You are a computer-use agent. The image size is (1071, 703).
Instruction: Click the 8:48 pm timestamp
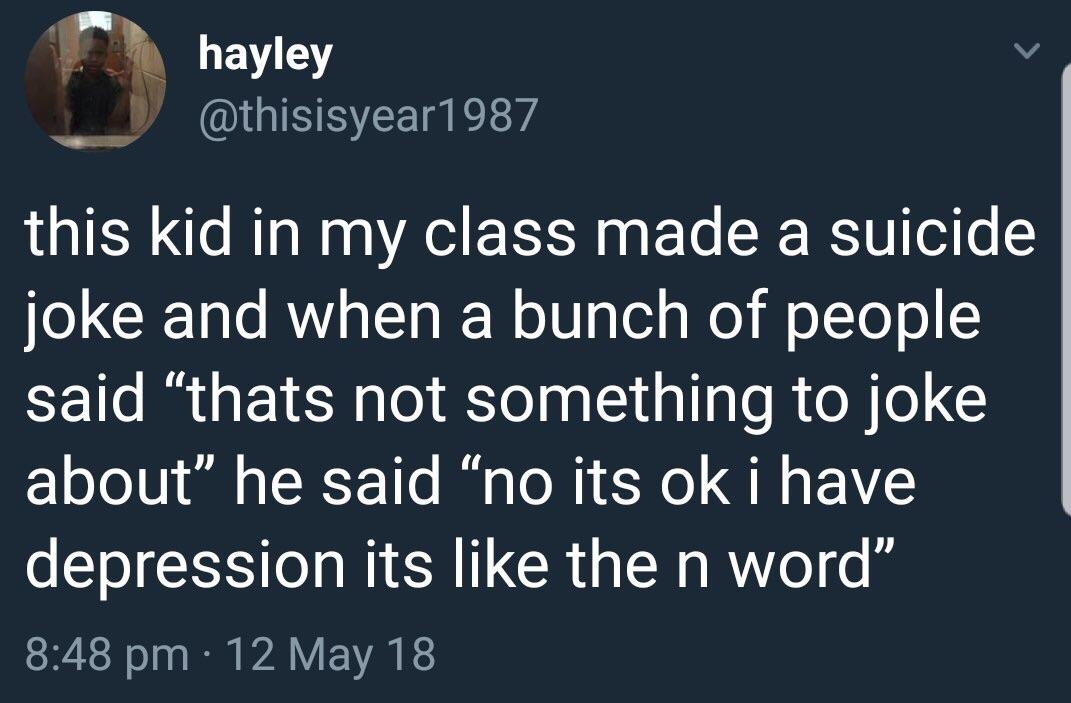tap(105, 655)
